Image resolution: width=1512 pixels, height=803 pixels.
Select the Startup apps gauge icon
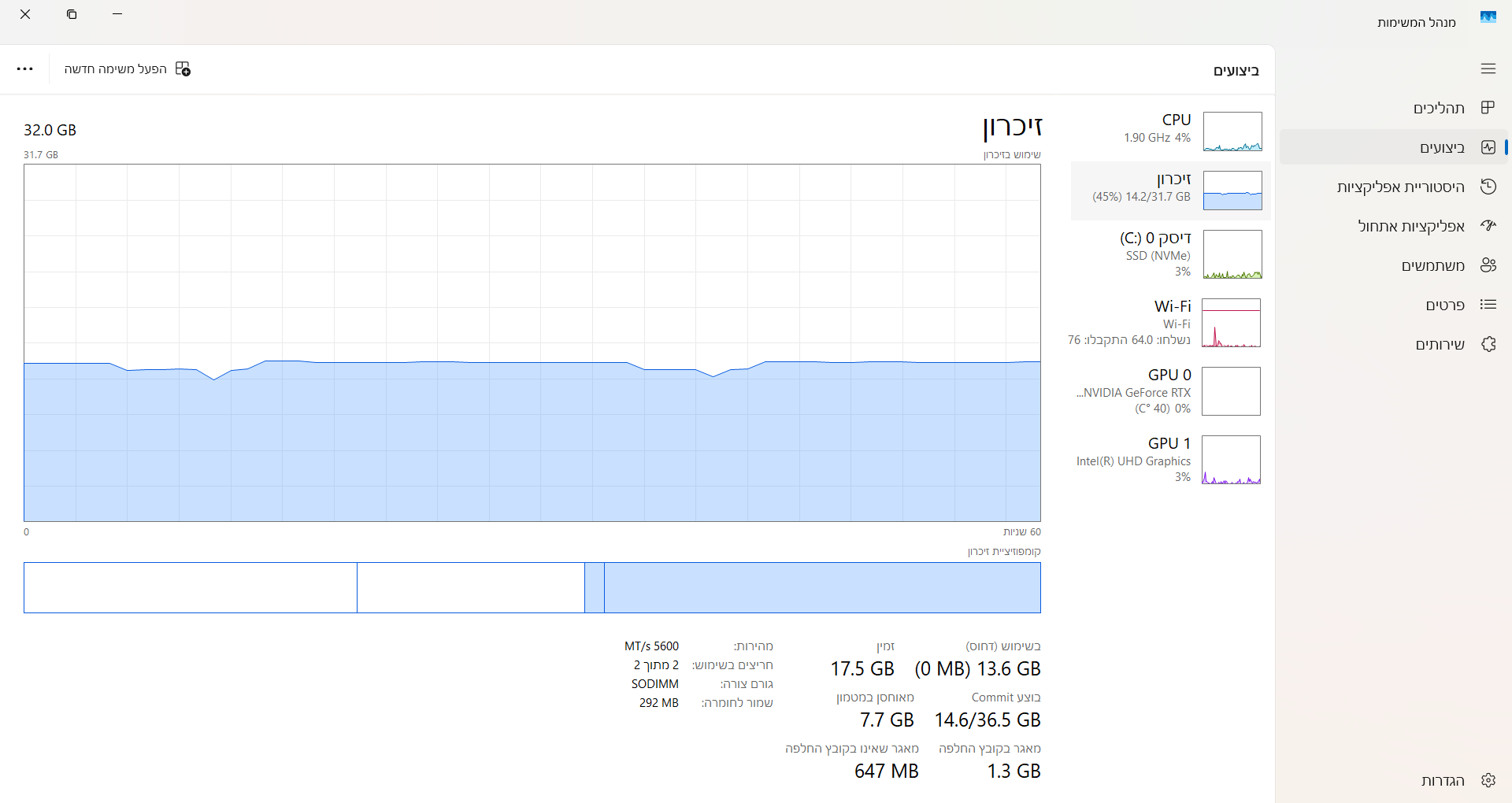point(1488,226)
